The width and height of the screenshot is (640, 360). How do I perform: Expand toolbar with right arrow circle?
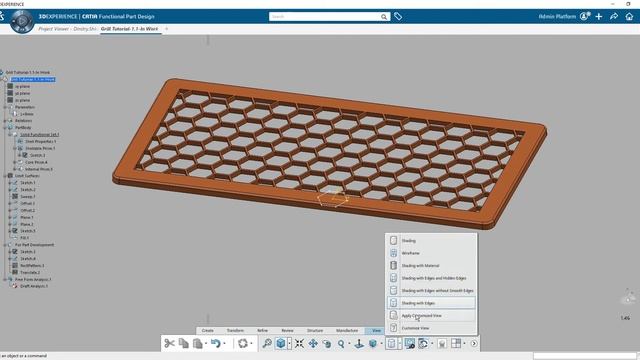coord(474,344)
